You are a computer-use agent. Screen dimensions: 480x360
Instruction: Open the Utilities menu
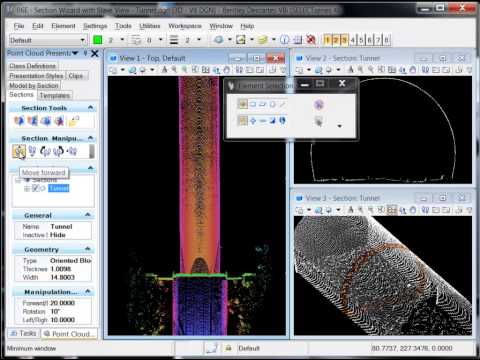click(150, 26)
